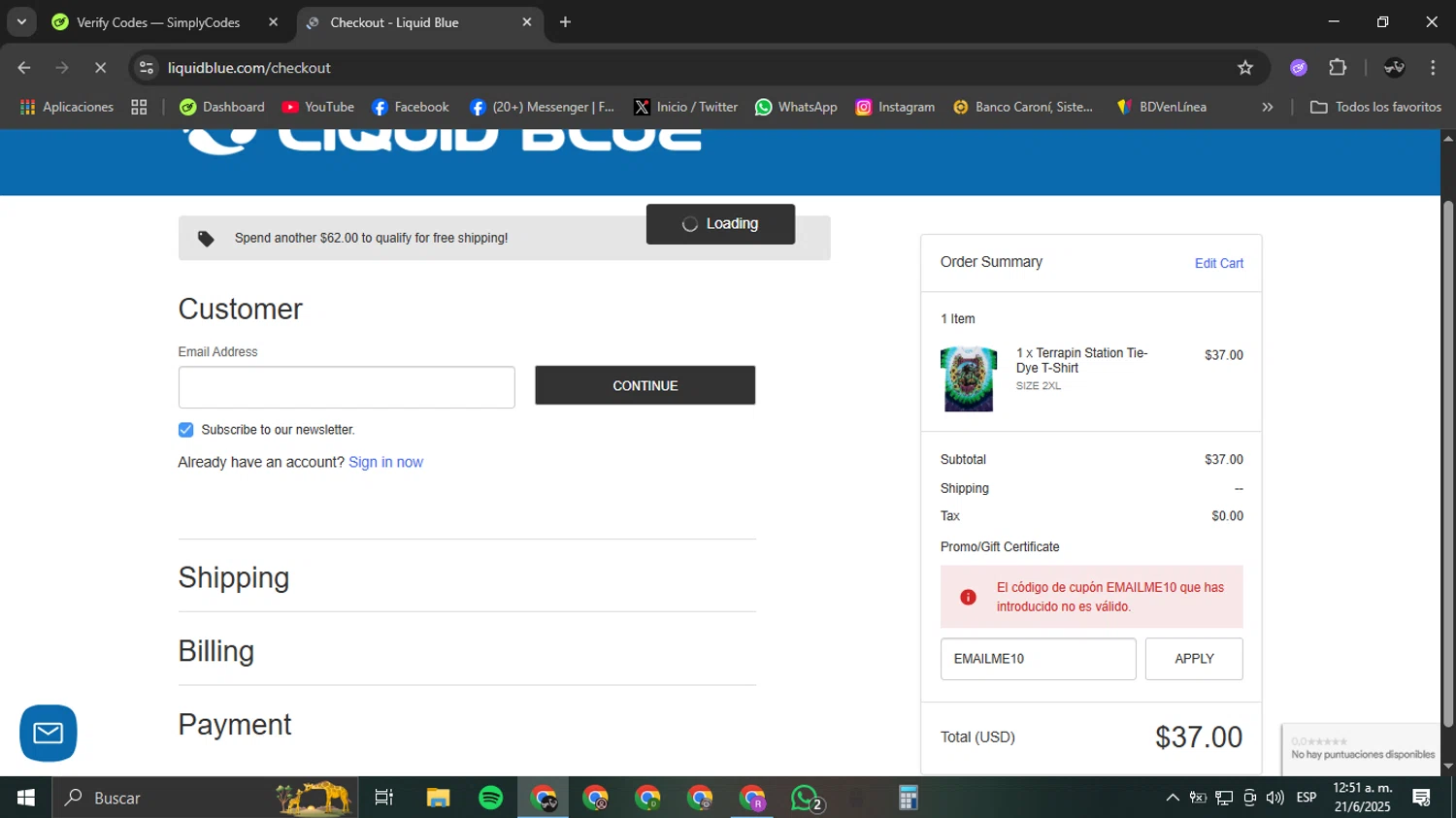Open the tab search dropdown arrow
Image resolution: width=1456 pixels, height=818 pixels.
tap(21, 21)
